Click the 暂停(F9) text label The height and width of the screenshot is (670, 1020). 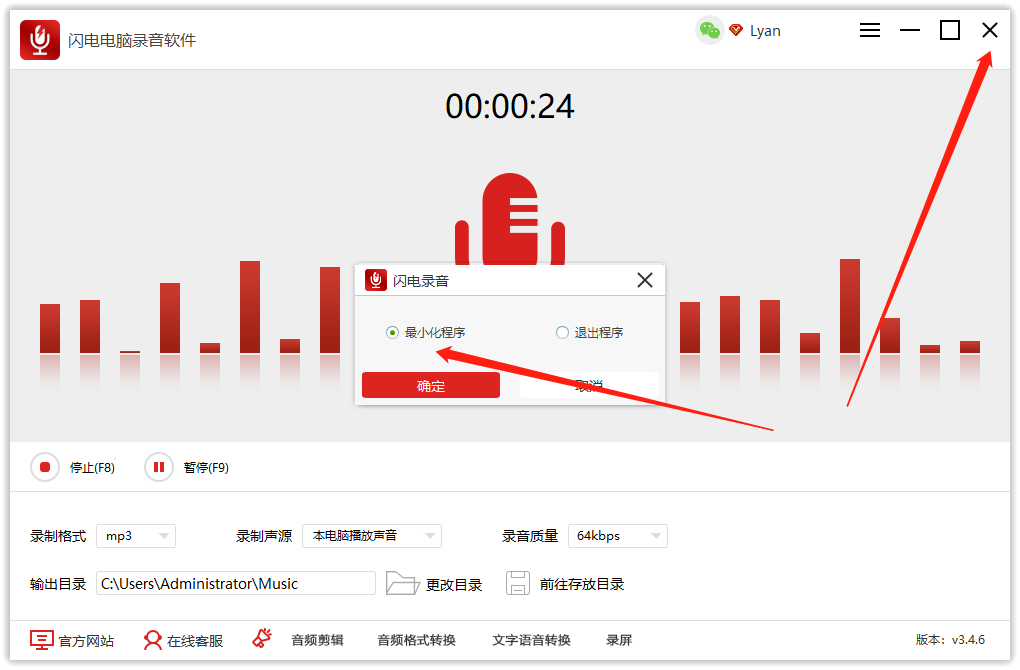click(206, 468)
